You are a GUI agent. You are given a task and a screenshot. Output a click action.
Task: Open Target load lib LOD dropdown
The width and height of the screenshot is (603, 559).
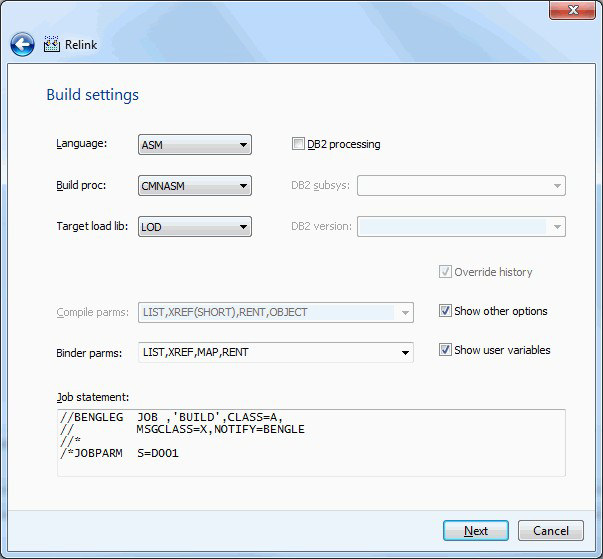pyautogui.click(x=195, y=226)
